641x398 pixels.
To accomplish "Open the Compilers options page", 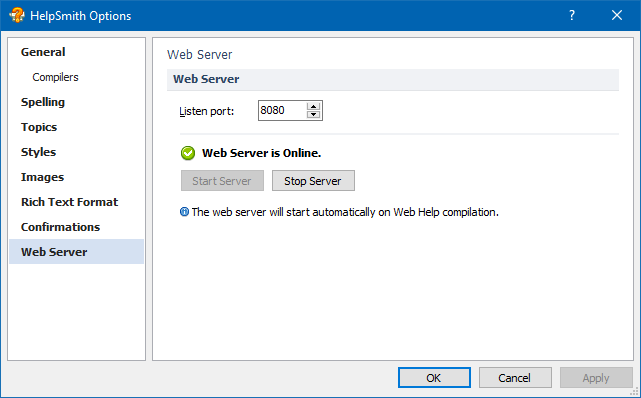I will (76, 77).
